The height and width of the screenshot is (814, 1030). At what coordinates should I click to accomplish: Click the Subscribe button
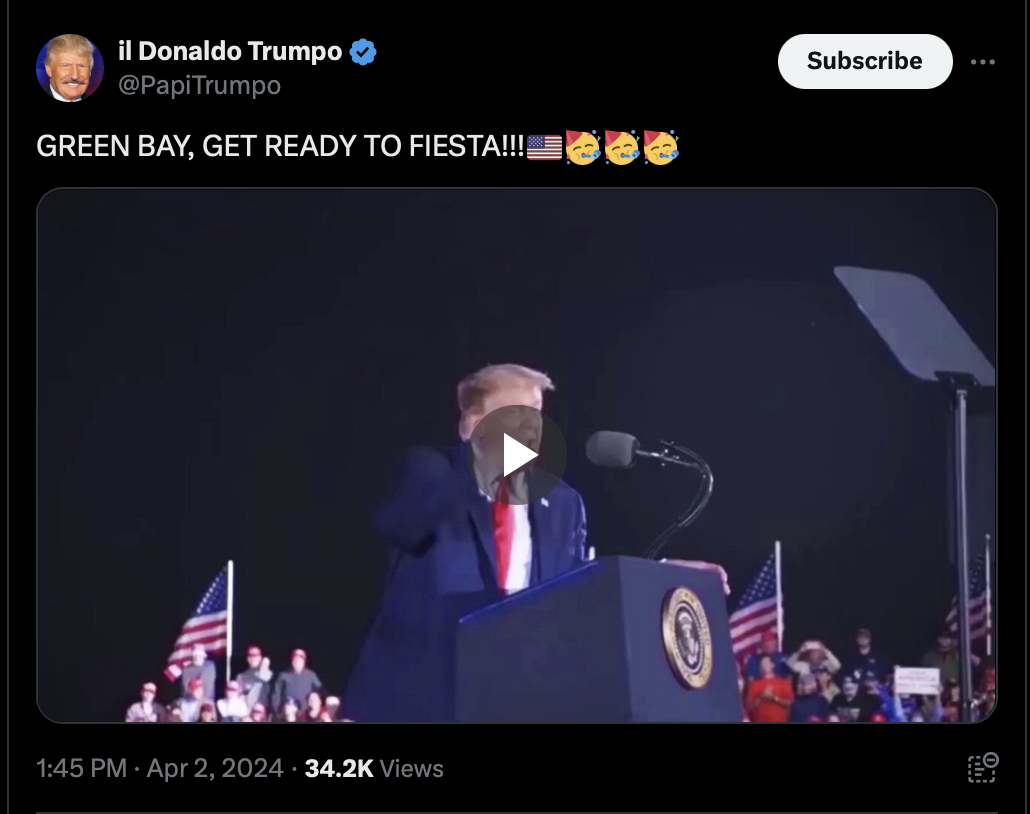click(864, 61)
